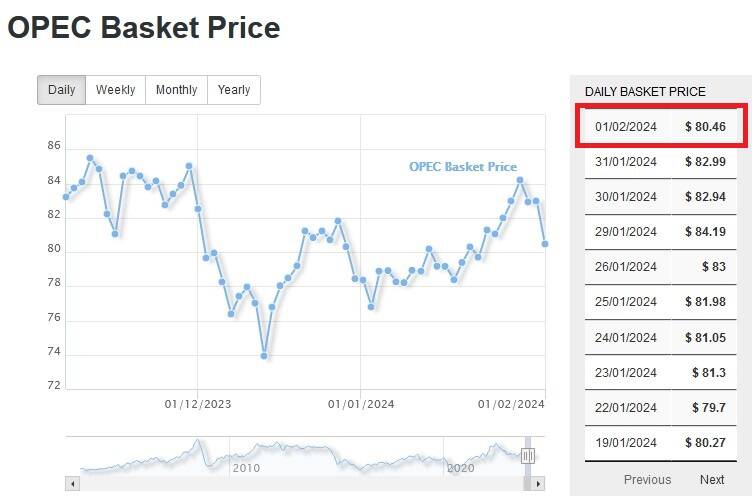Click the navigator scrollbar track
This screenshot has width=753, height=502.
[x=300, y=484]
